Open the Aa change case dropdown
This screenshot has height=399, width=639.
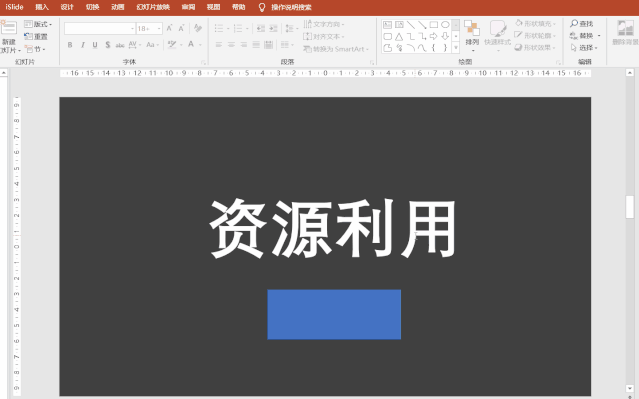coord(152,44)
